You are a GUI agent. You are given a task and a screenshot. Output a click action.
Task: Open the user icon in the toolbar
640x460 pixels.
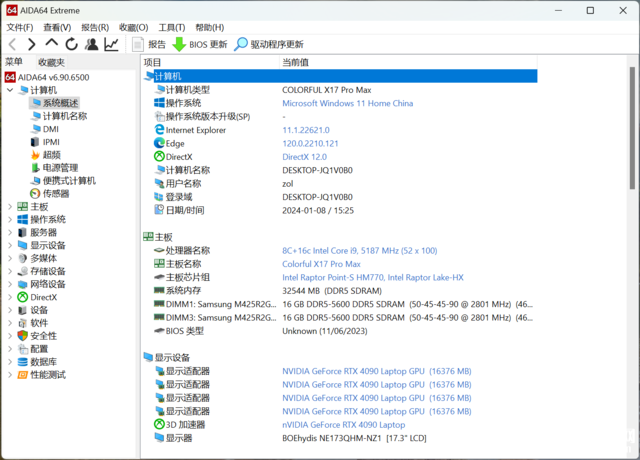pos(91,44)
